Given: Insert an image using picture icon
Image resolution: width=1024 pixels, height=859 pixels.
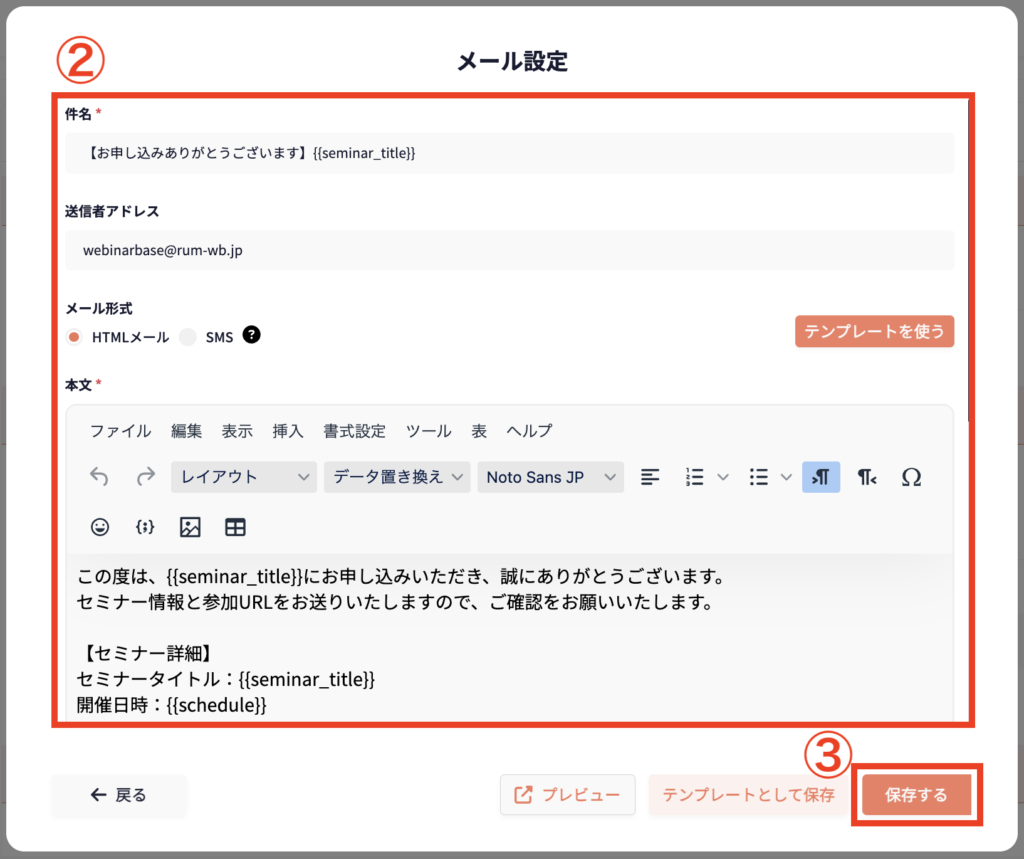Looking at the screenshot, I should click(x=190, y=527).
